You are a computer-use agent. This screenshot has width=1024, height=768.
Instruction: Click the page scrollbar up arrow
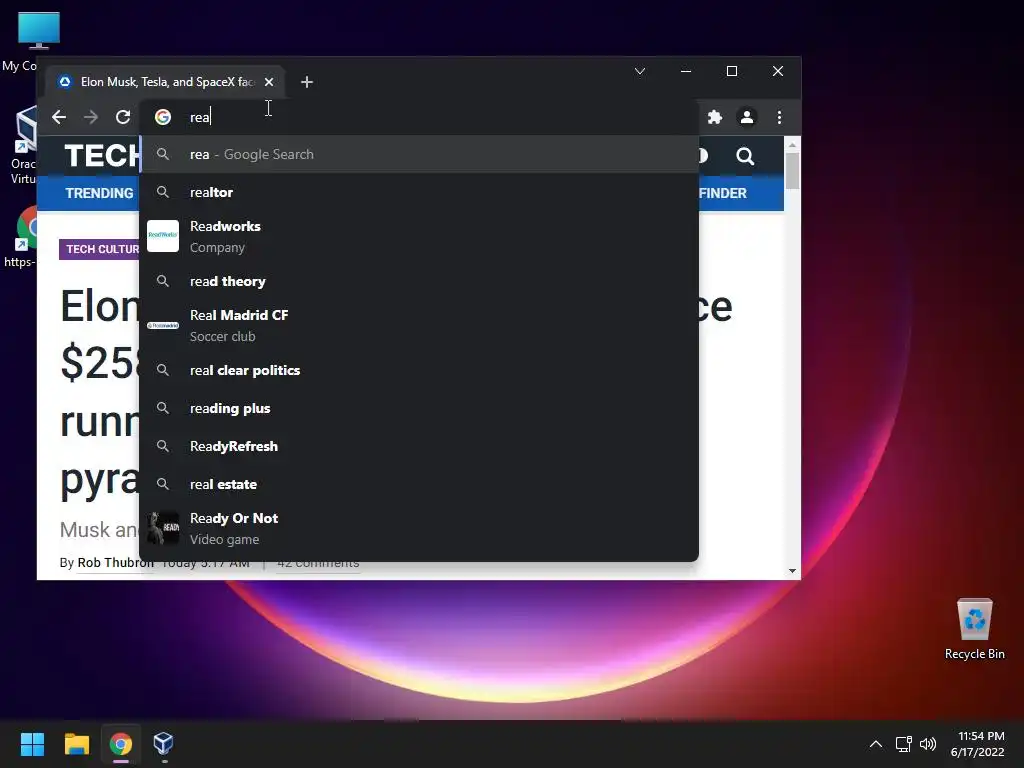pyautogui.click(x=792, y=145)
